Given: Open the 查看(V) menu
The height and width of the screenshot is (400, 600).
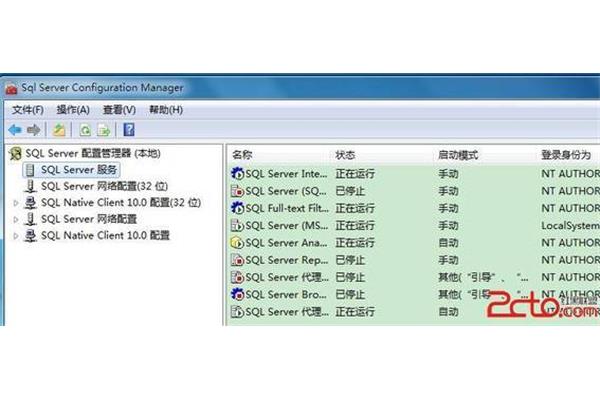Looking at the screenshot, I should pos(119,110).
